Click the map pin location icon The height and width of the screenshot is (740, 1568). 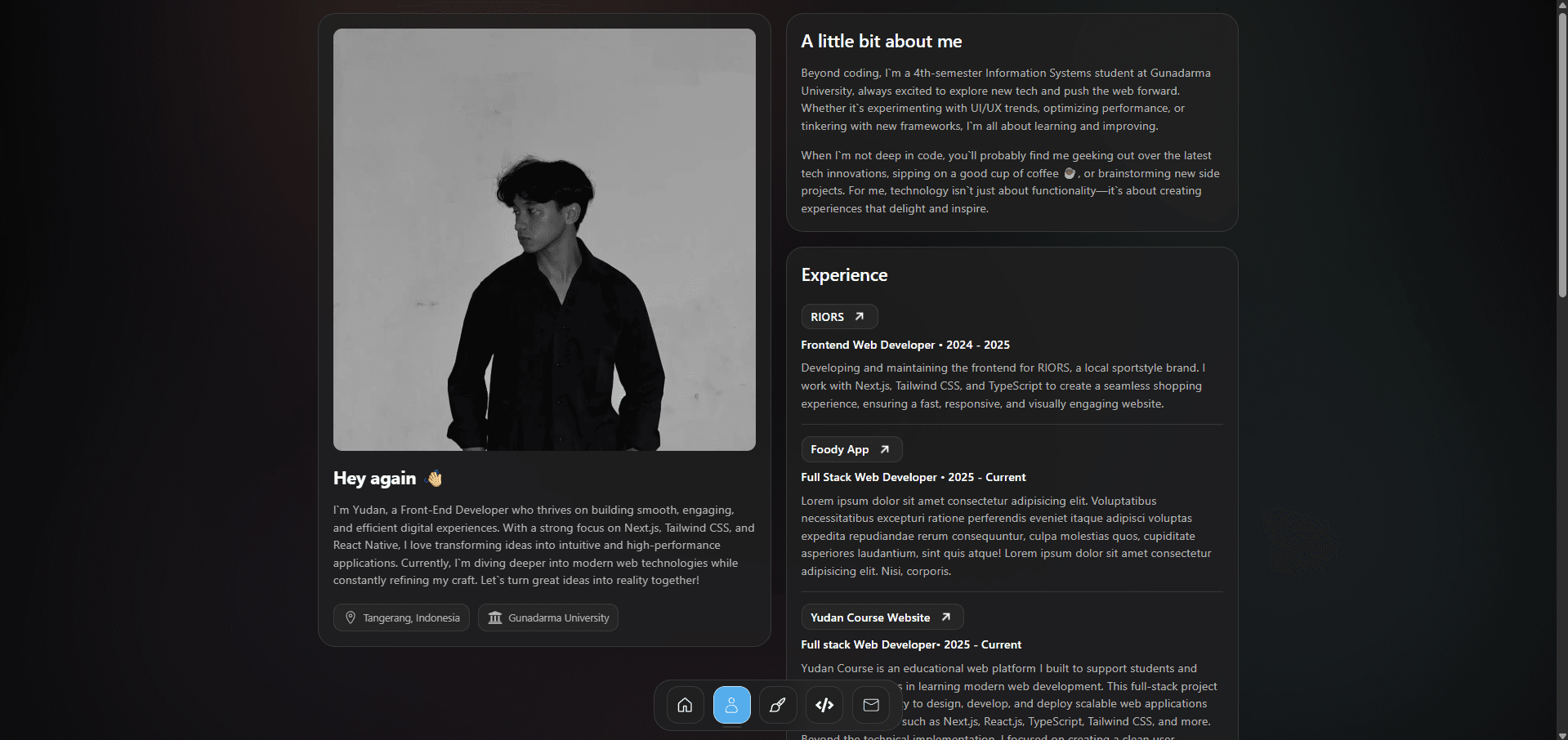tap(351, 617)
